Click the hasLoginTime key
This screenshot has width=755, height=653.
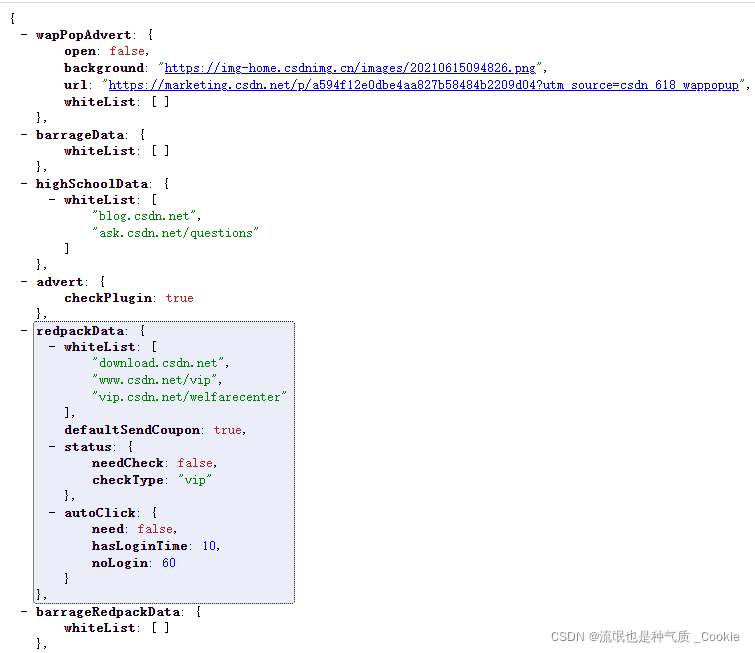point(140,546)
